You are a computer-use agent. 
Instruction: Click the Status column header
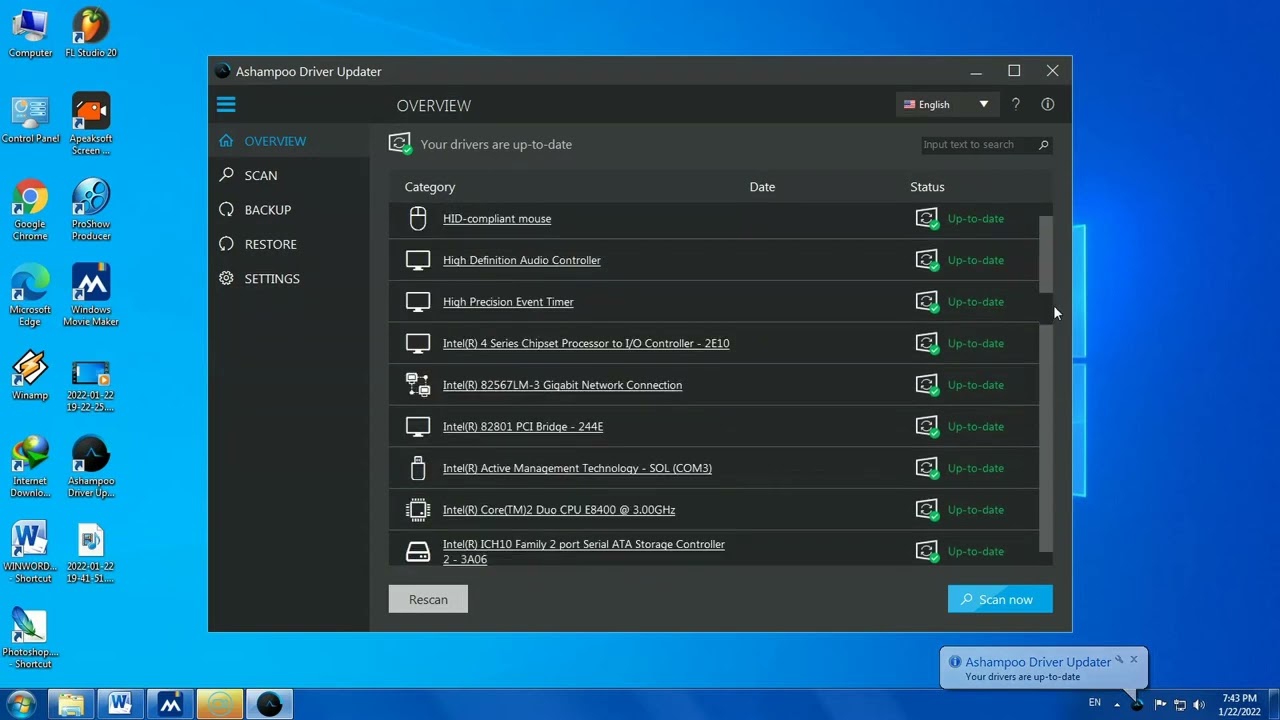pyautogui.click(x=927, y=187)
